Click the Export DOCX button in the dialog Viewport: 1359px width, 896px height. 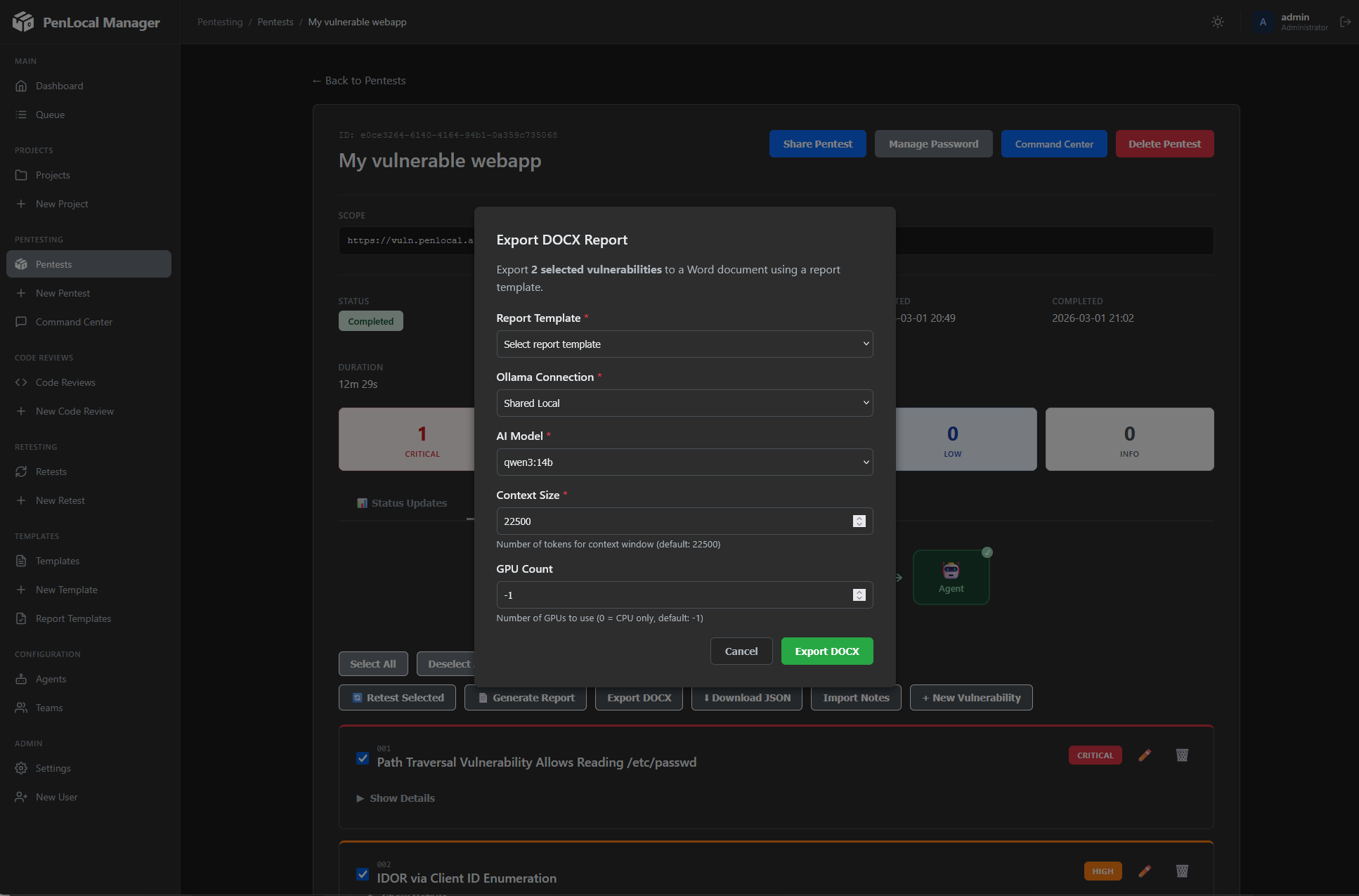827,651
